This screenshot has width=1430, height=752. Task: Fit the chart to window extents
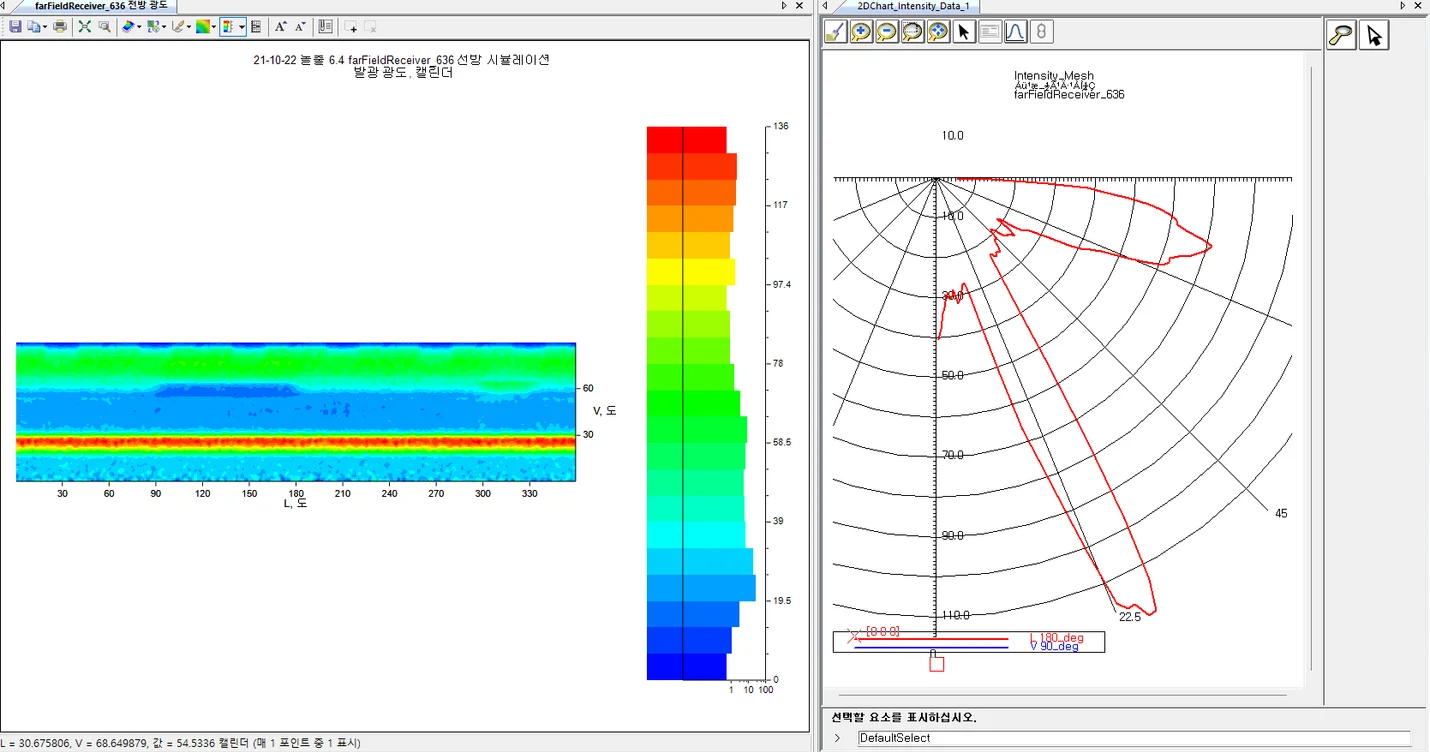(x=85, y=26)
